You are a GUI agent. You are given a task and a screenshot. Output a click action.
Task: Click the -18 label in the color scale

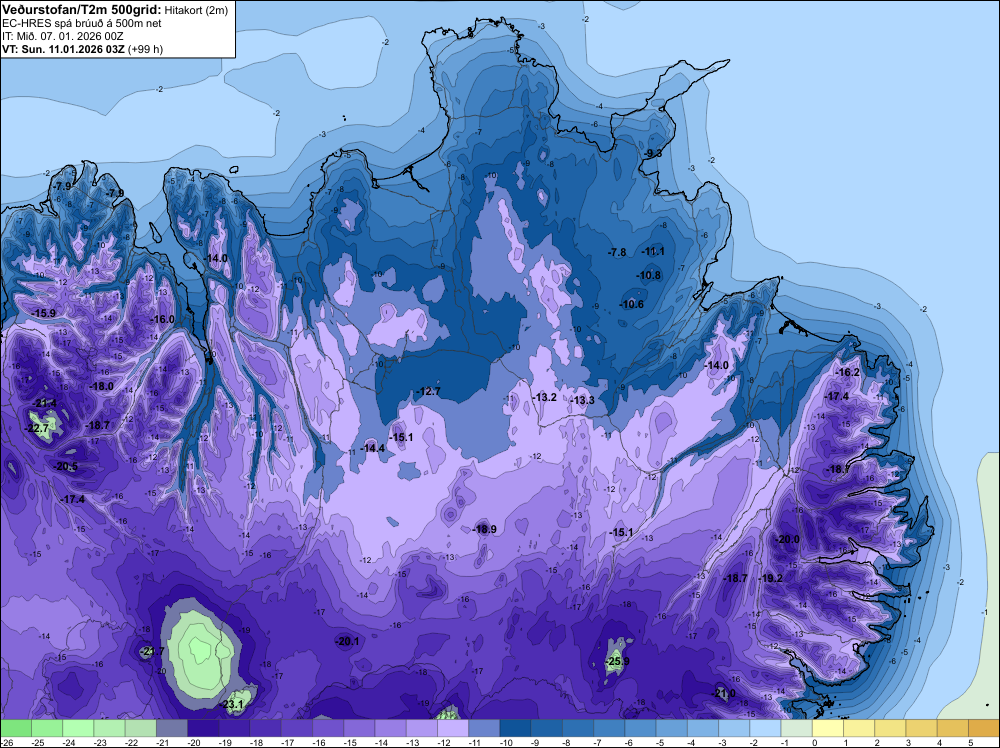pyautogui.click(x=258, y=742)
